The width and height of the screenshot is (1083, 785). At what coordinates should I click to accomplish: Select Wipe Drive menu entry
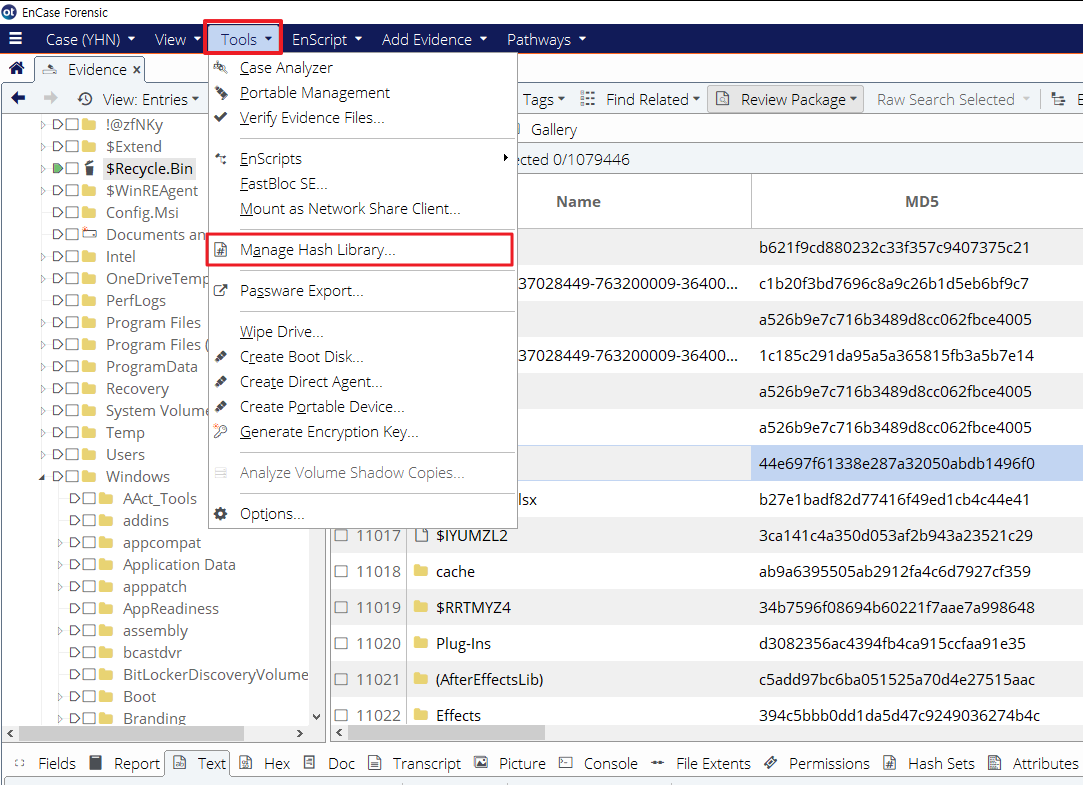tap(281, 331)
